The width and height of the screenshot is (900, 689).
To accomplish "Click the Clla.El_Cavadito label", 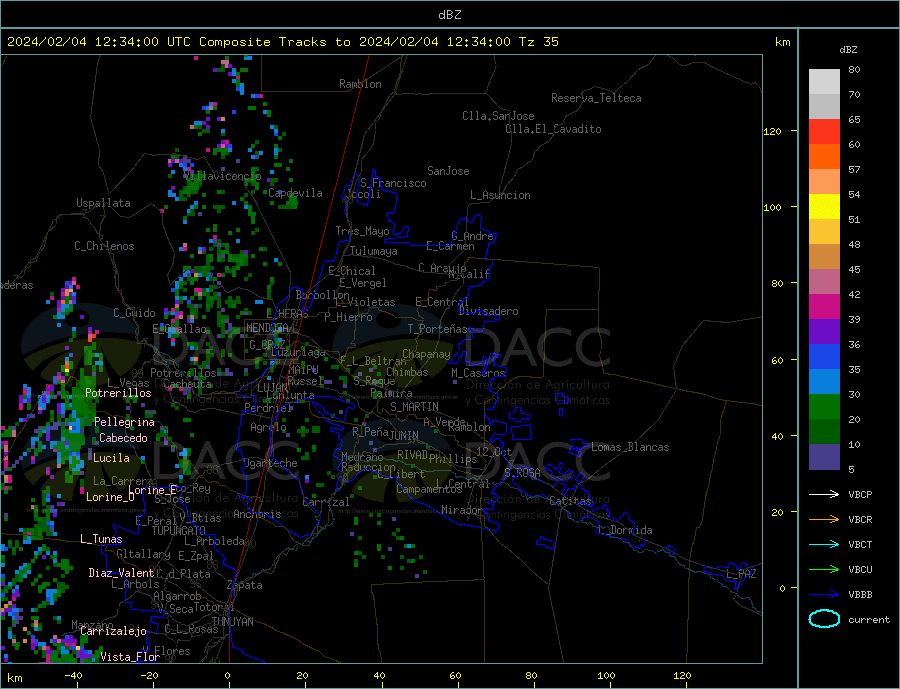I will tap(553, 129).
